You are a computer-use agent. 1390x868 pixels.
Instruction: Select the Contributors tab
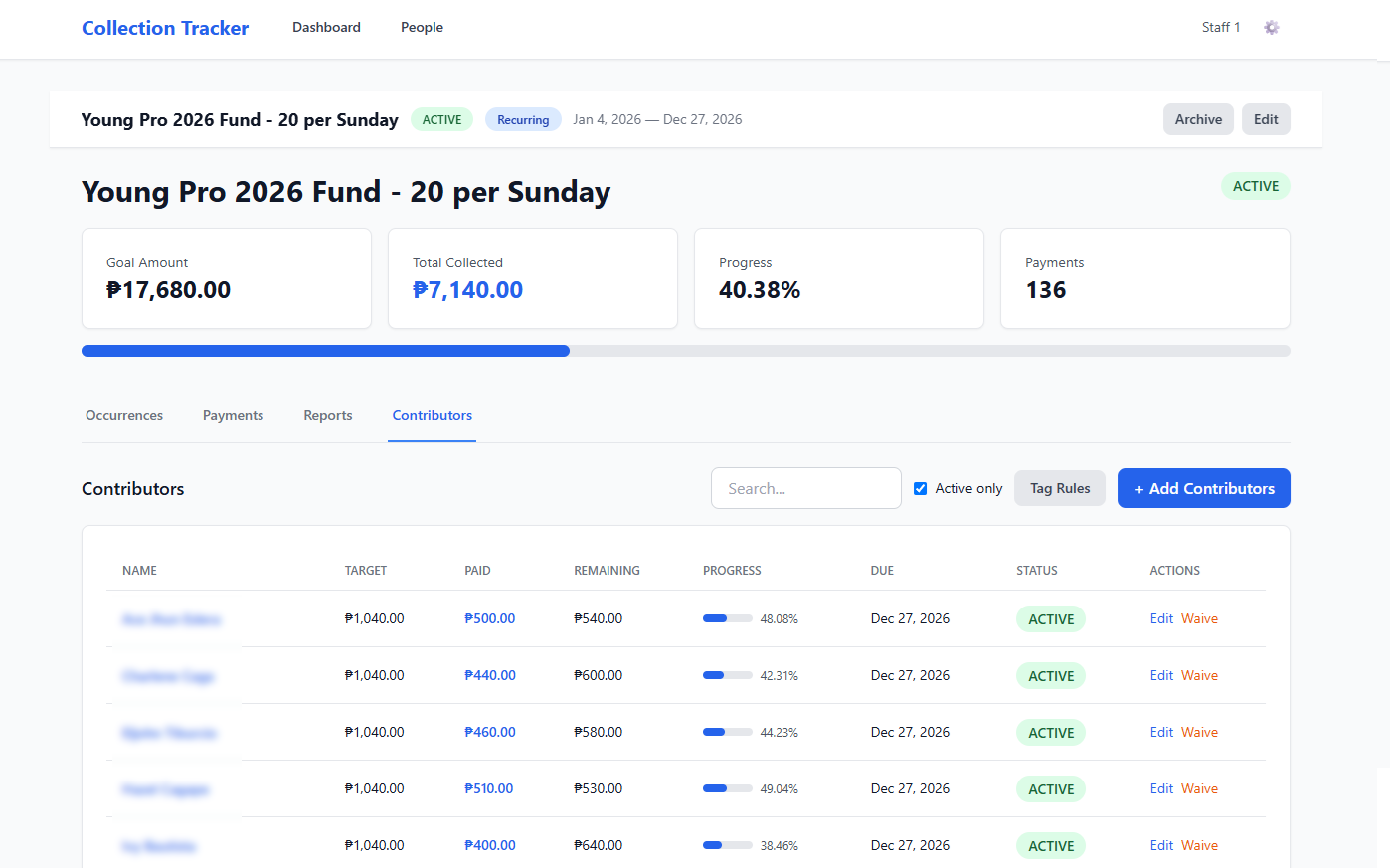click(433, 415)
